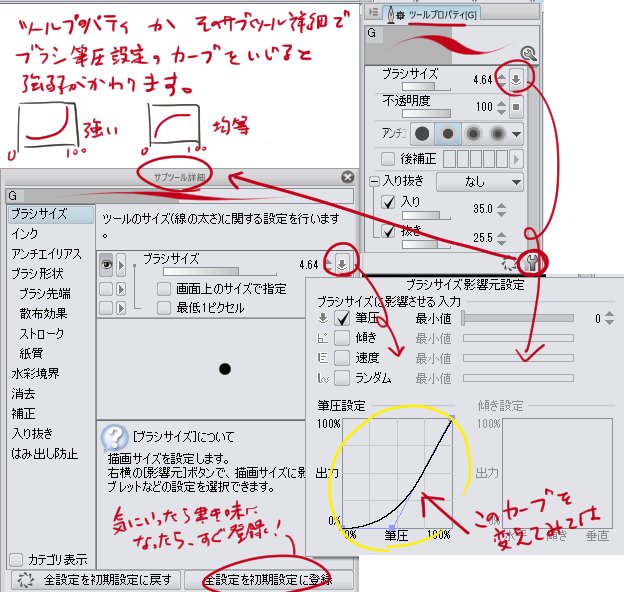
Task: Select ブラシ形状 category
Action: (x=37, y=273)
